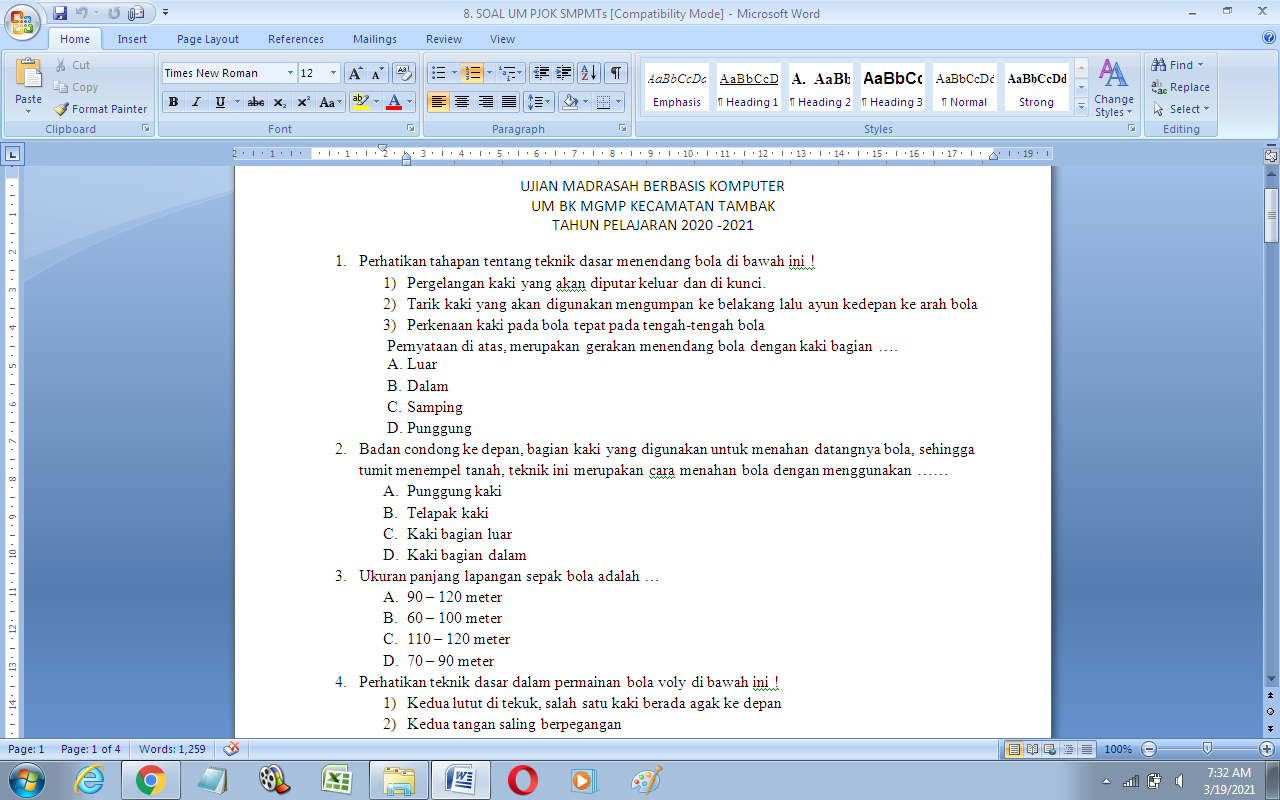Viewport: 1280px width, 800px height.
Task: Click the Line Spacing icon
Action: pyautogui.click(x=538, y=102)
